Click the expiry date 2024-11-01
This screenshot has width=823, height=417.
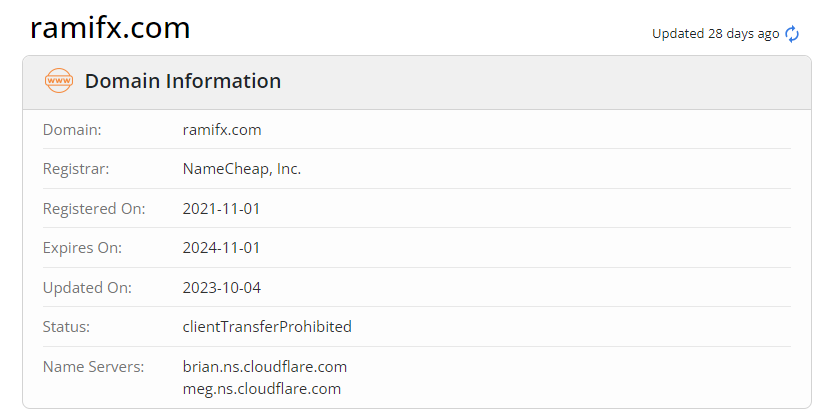click(x=222, y=248)
